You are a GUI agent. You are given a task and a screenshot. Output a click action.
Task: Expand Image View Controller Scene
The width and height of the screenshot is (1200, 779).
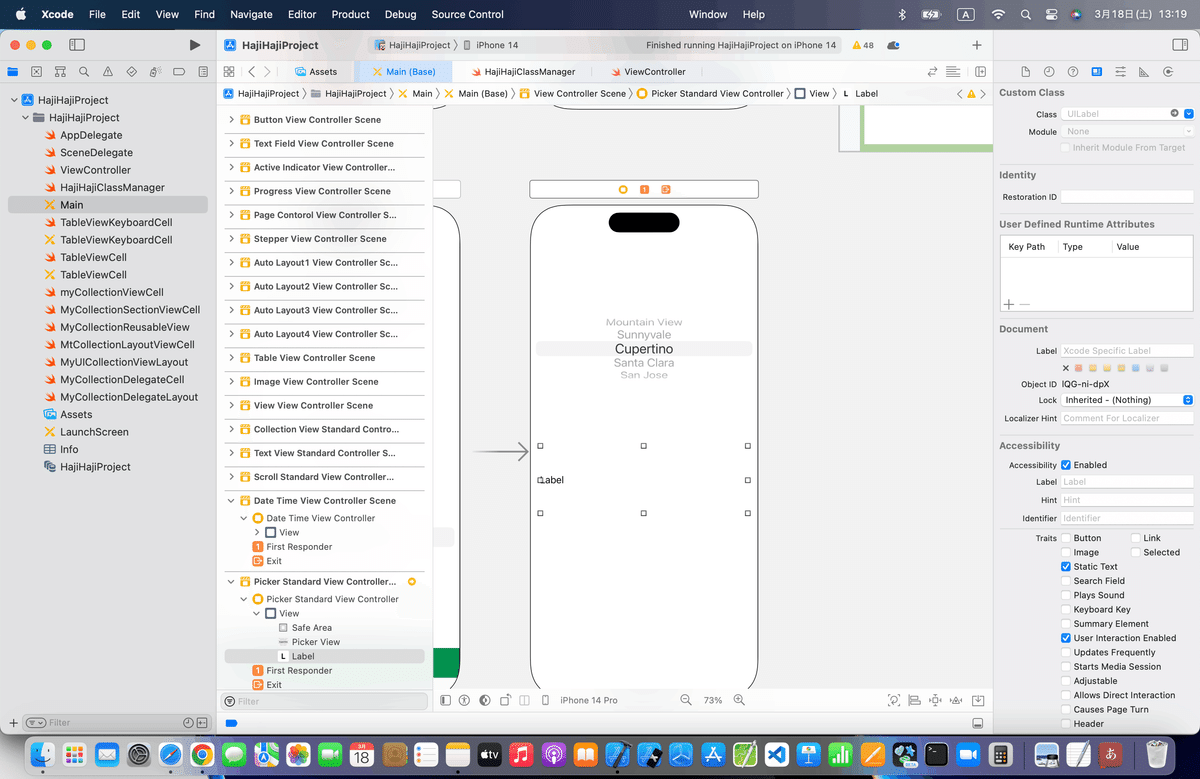[x=231, y=382]
